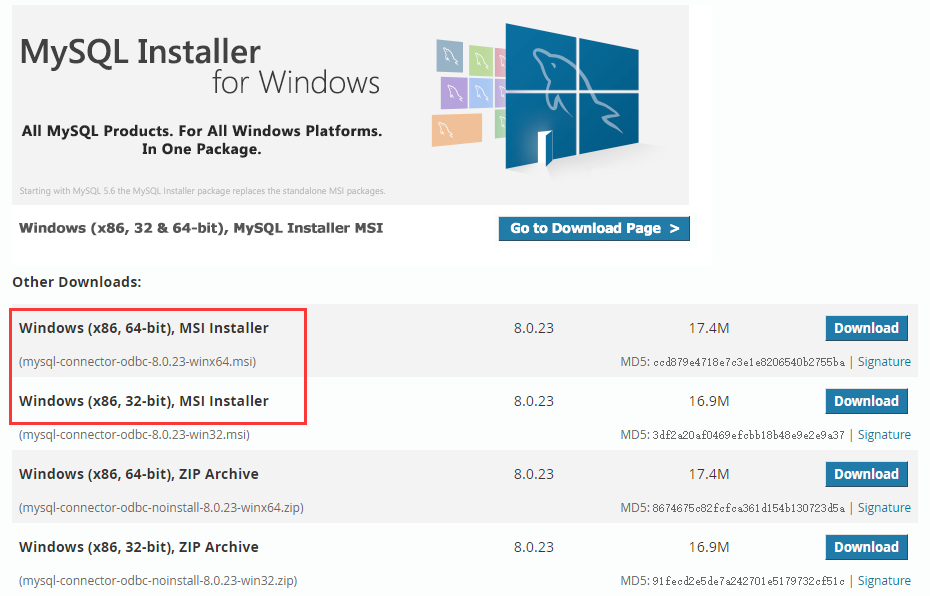Click the bright green dolphin tile in banner
The width and height of the screenshot is (930, 596).
click(x=483, y=61)
